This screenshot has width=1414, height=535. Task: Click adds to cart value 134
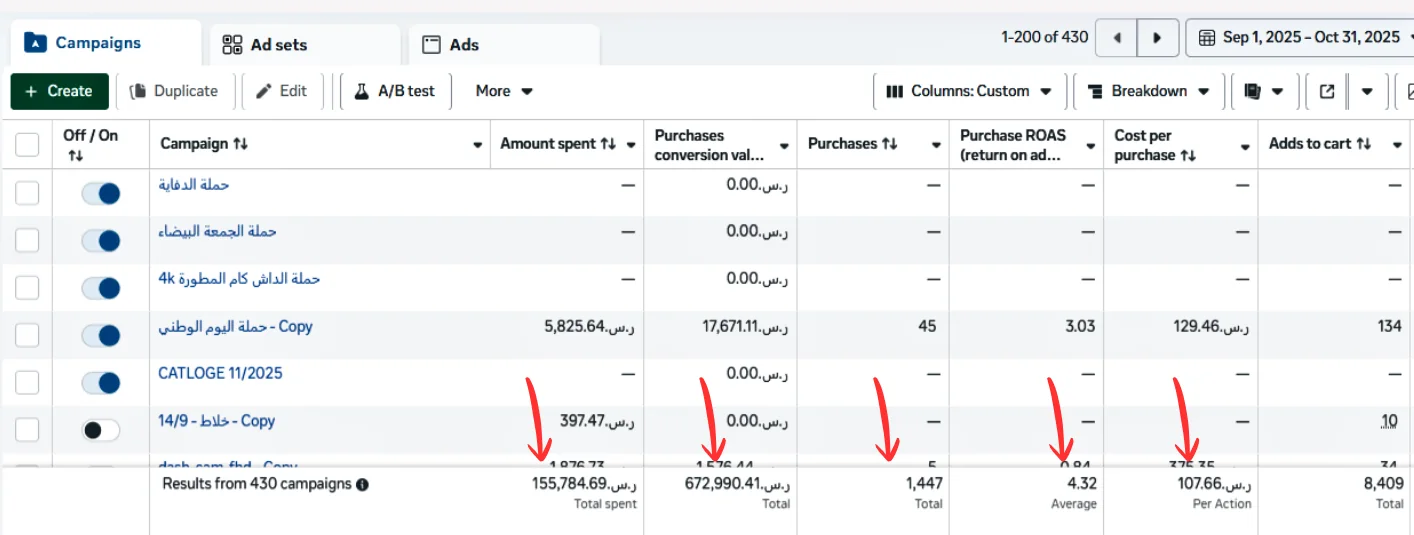tap(1389, 327)
